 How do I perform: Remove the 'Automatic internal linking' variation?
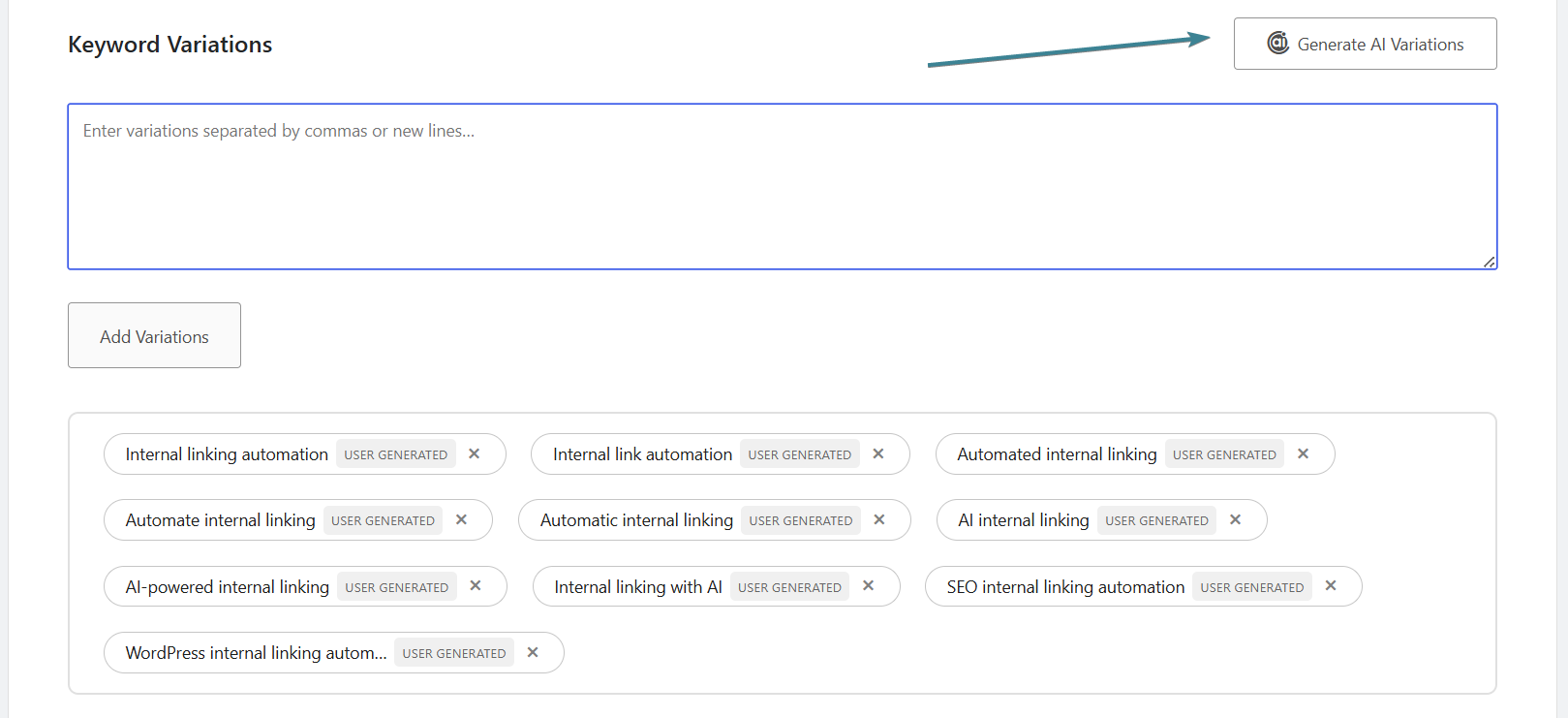point(879,519)
